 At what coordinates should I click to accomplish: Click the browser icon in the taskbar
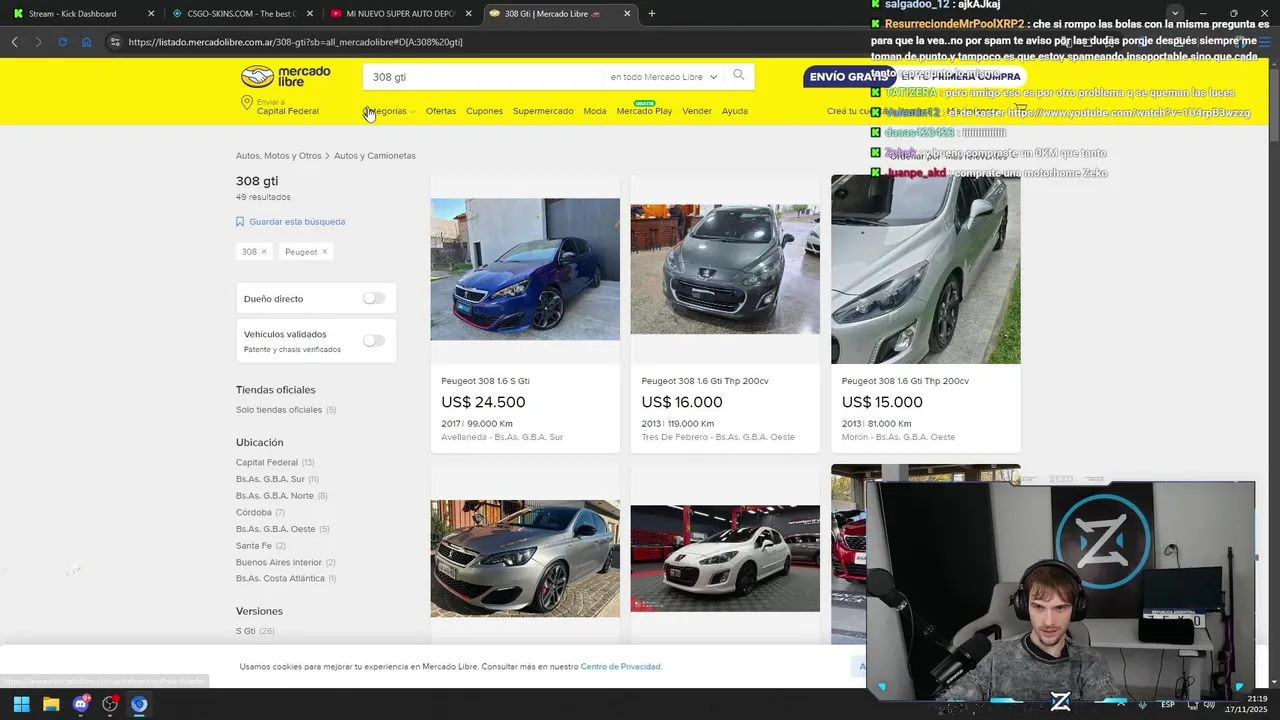click(139, 704)
